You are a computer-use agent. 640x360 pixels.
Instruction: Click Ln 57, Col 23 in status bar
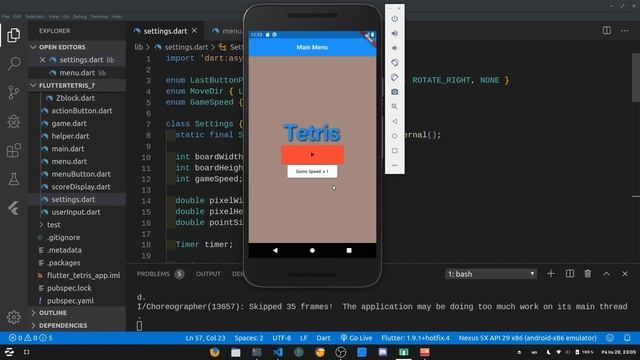pyautogui.click(x=205, y=338)
